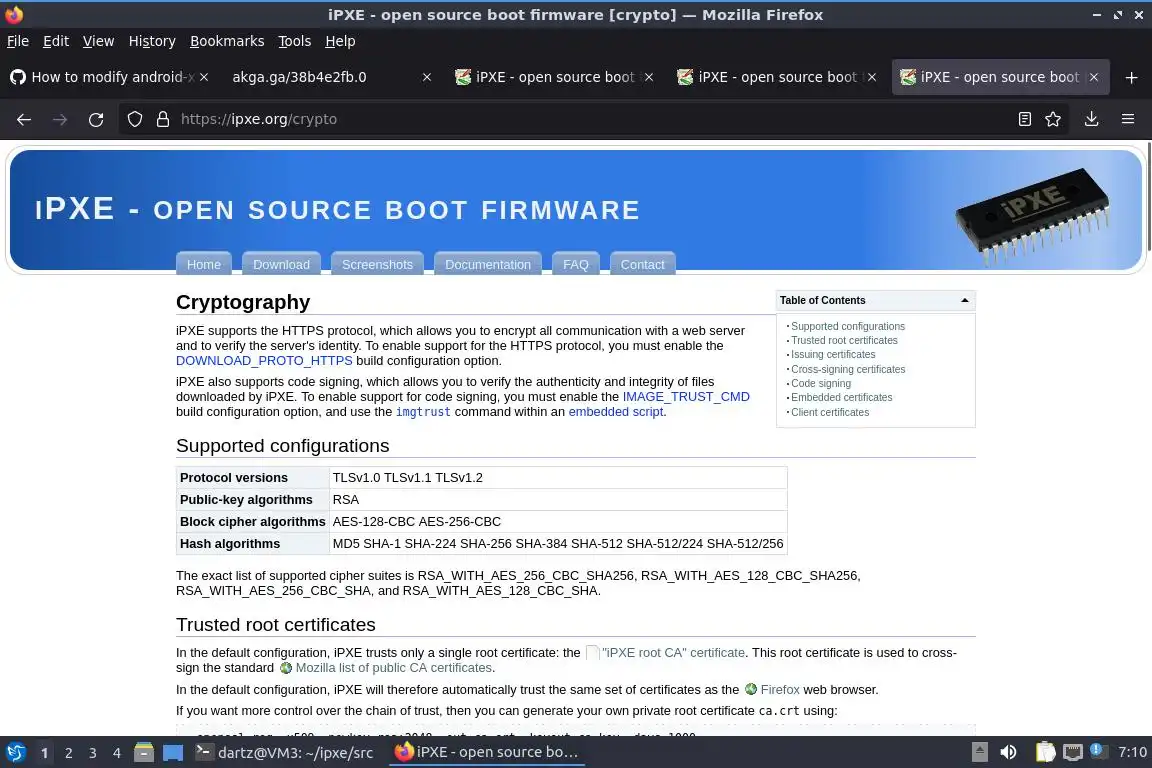The width and height of the screenshot is (1152, 768).
Task: Open the Download page tab
Action: pyautogui.click(x=281, y=264)
